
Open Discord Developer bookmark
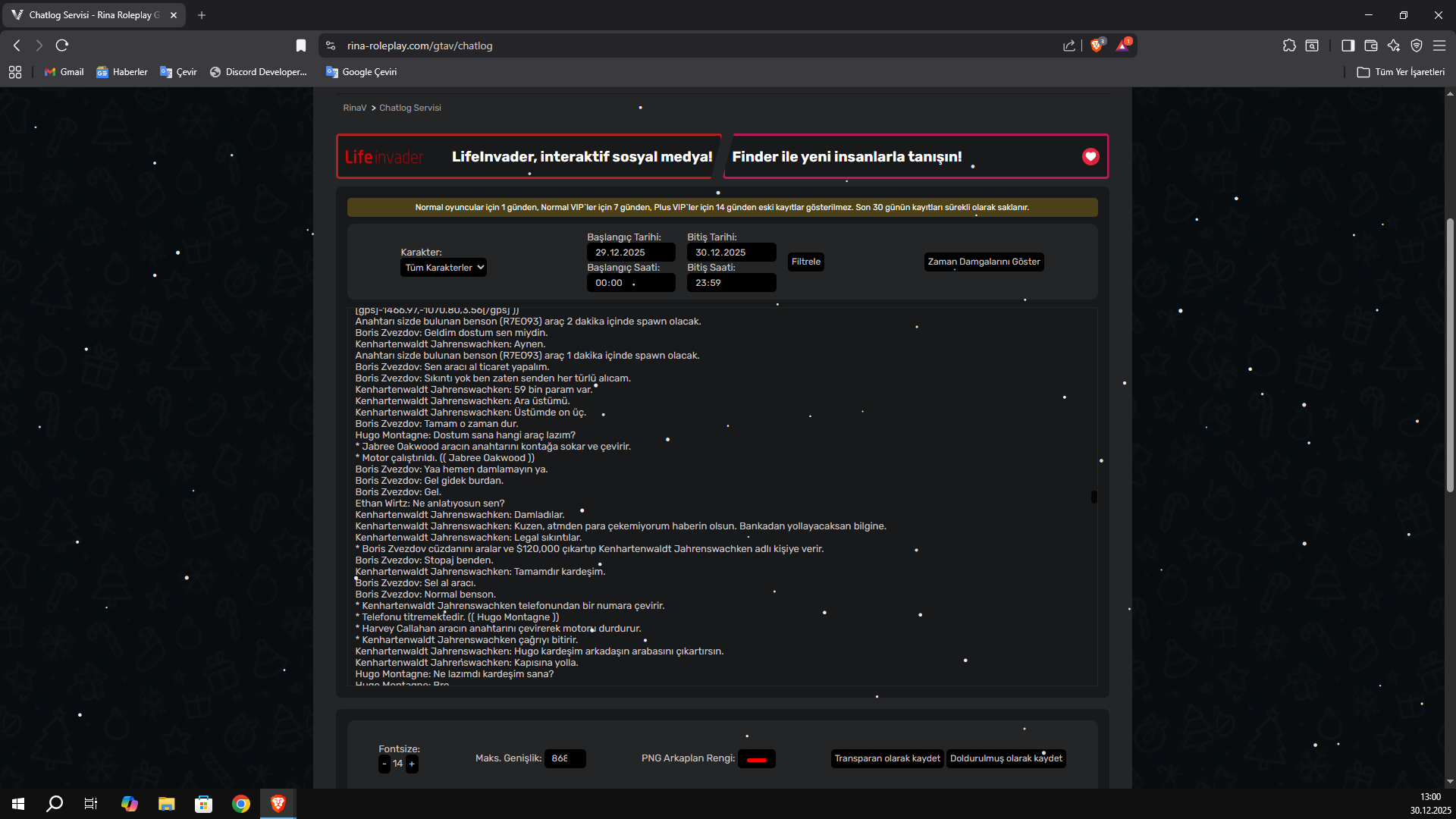point(259,72)
